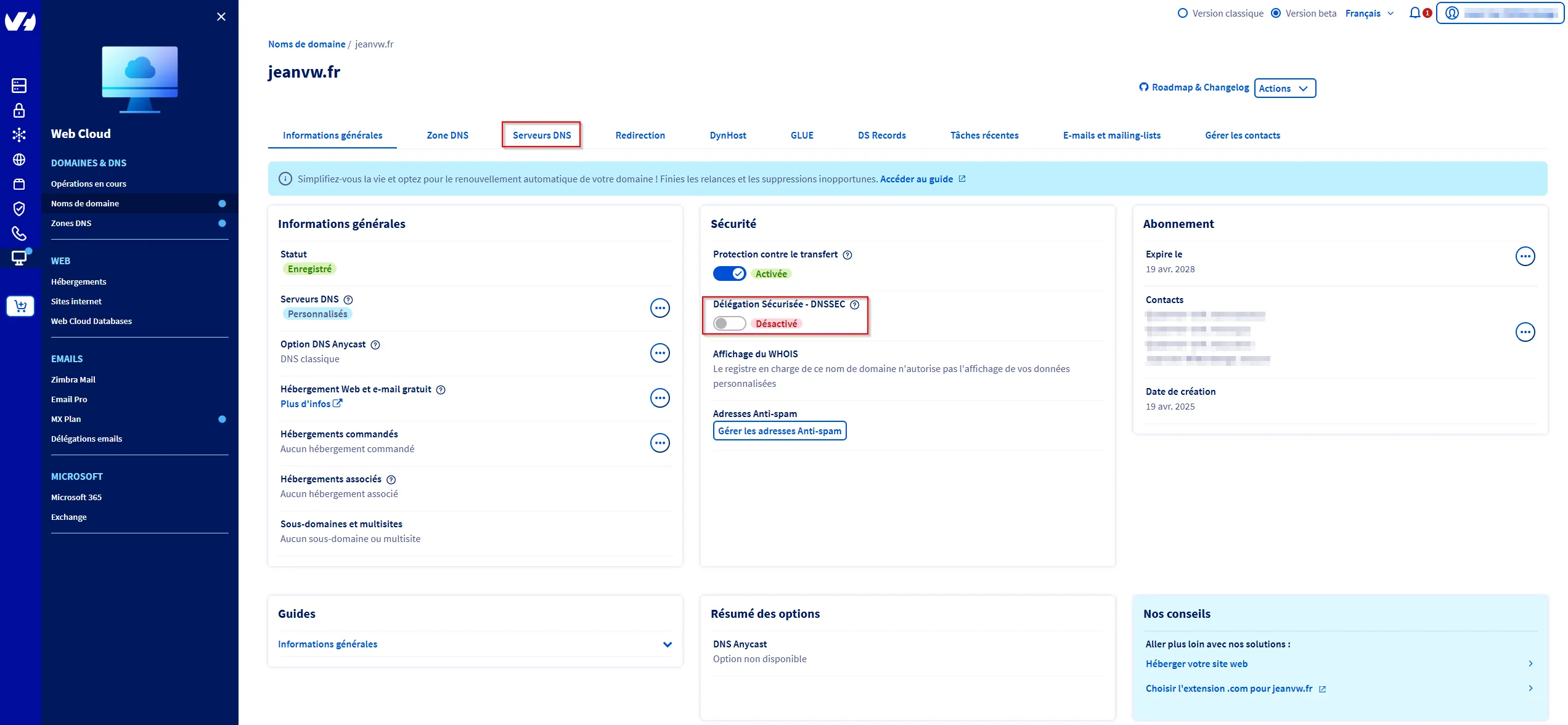Click Gérer les adresses Anti-spam button

(x=779, y=431)
